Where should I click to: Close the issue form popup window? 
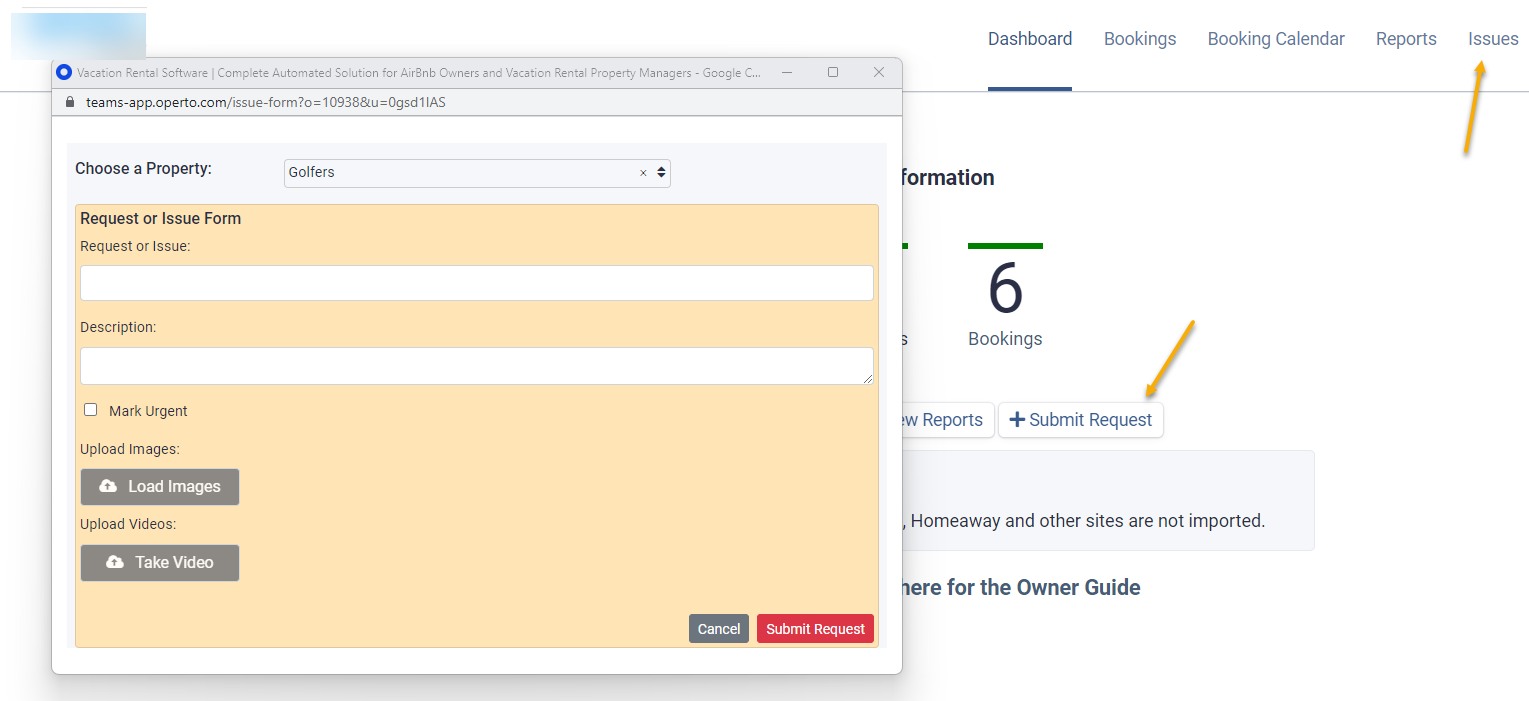(x=879, y=72)
